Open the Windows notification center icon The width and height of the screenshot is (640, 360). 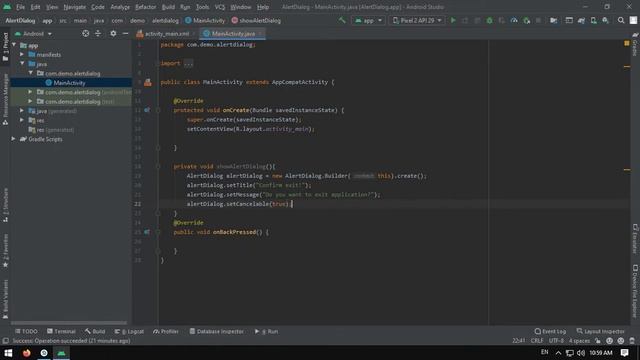(624, 353)
